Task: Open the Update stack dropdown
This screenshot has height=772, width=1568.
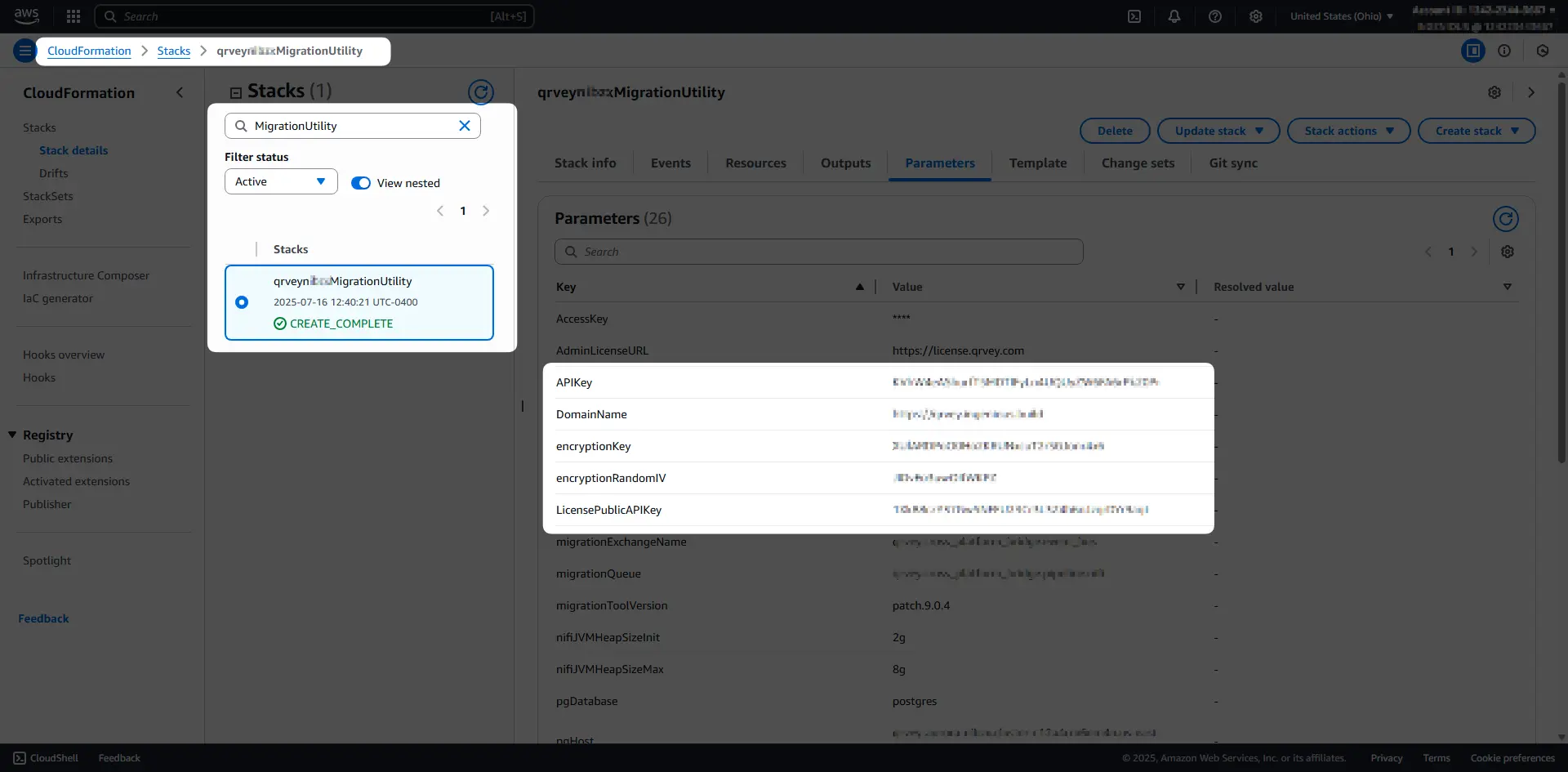Action: [1218, 131]
